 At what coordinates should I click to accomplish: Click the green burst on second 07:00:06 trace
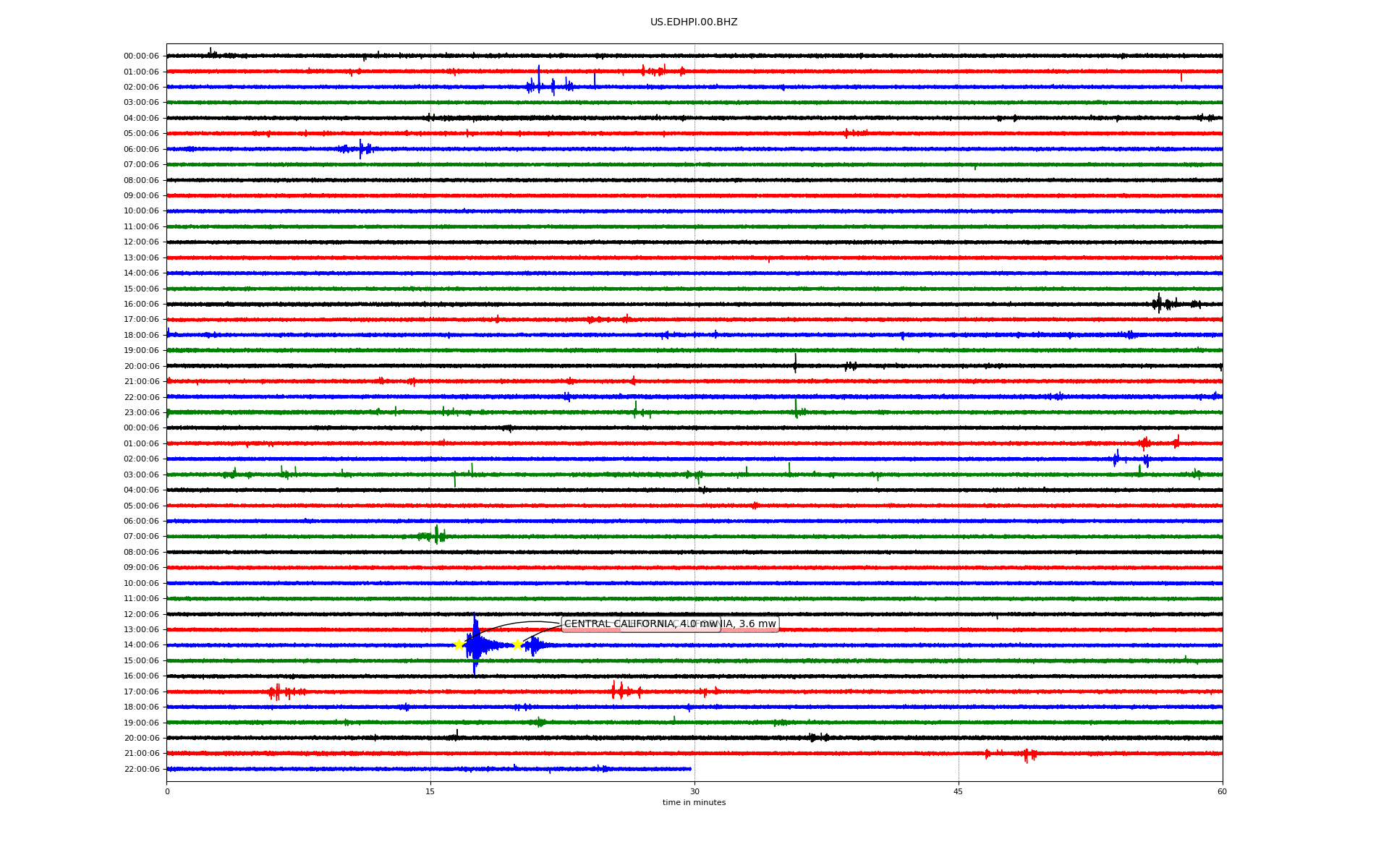436,536
